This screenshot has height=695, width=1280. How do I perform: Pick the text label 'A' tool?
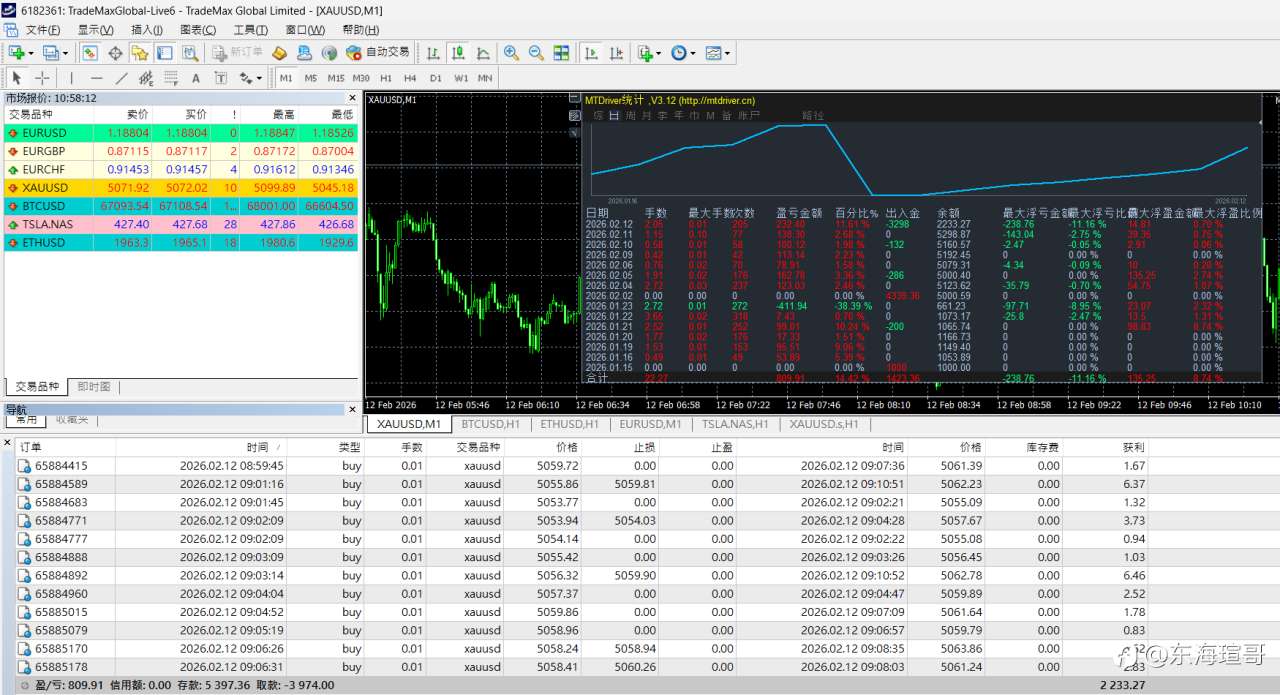(x=195, y=78)
